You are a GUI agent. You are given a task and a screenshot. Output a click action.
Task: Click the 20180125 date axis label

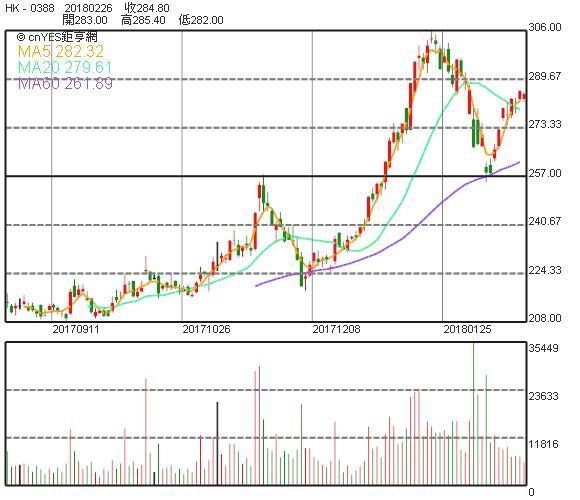[467, 329]
